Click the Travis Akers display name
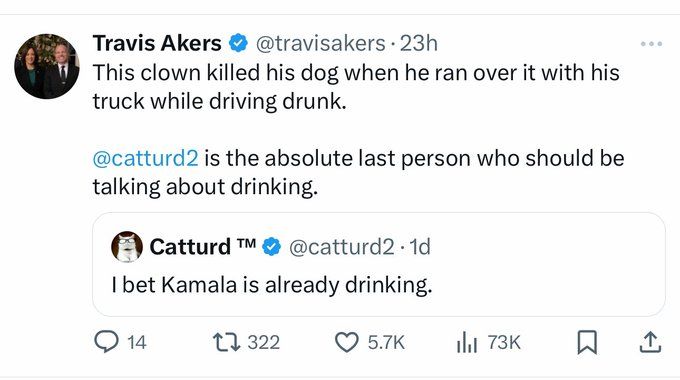Image resolution: width=680 pixels, height=380 pixels. tap(157, 43)
